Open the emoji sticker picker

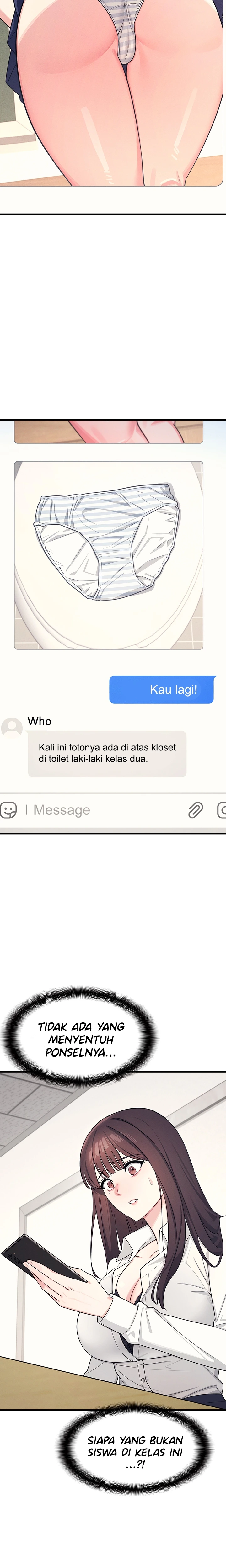tap(8, 810)
